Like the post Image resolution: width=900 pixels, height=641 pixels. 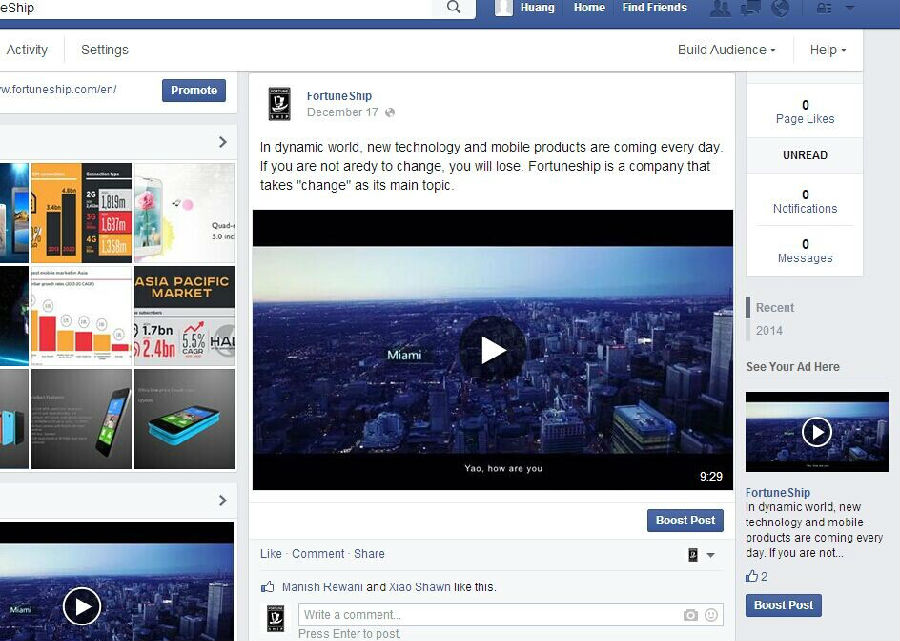[x=270, y=554]
